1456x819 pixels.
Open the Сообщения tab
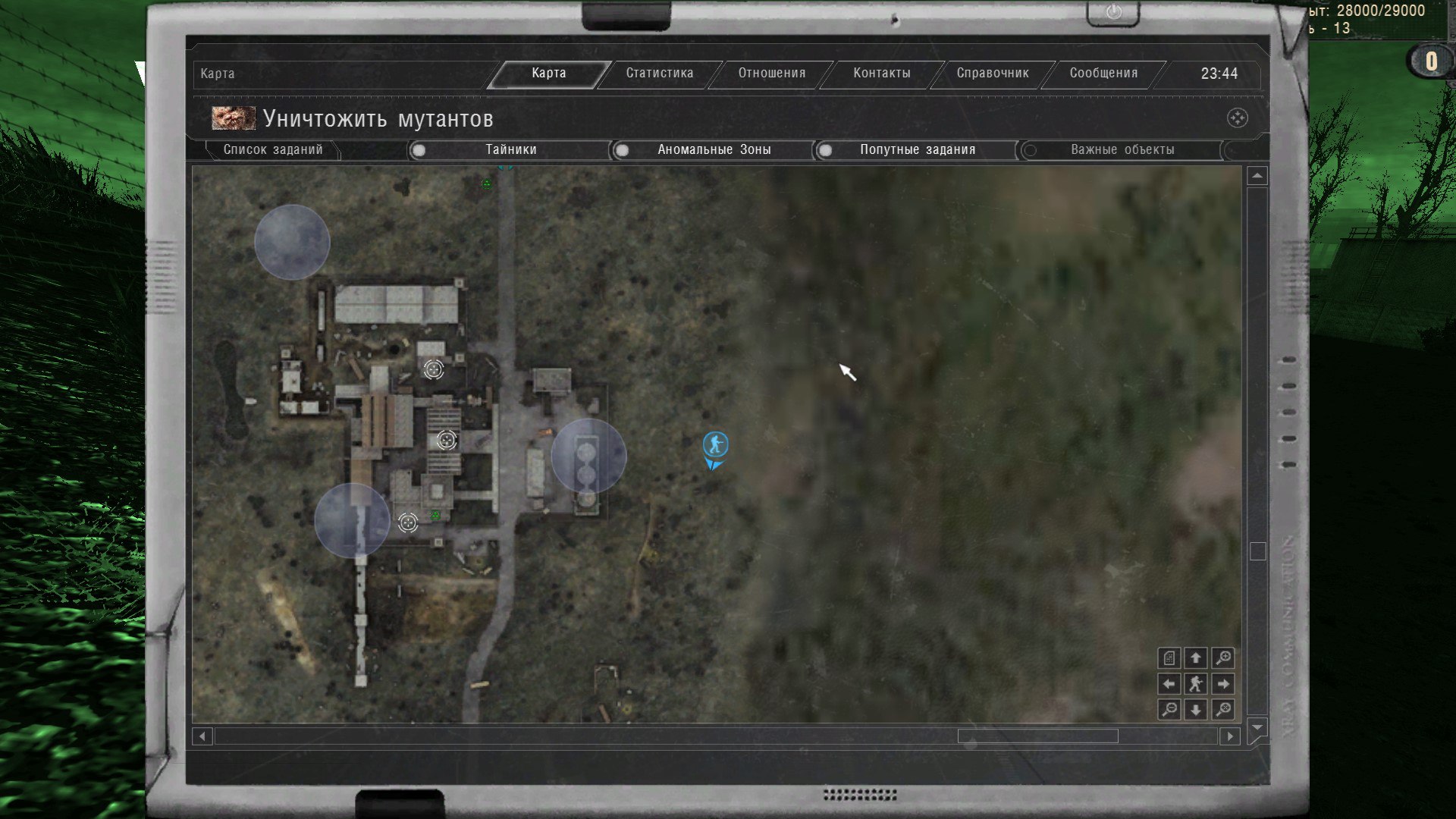pos(1103,74)
